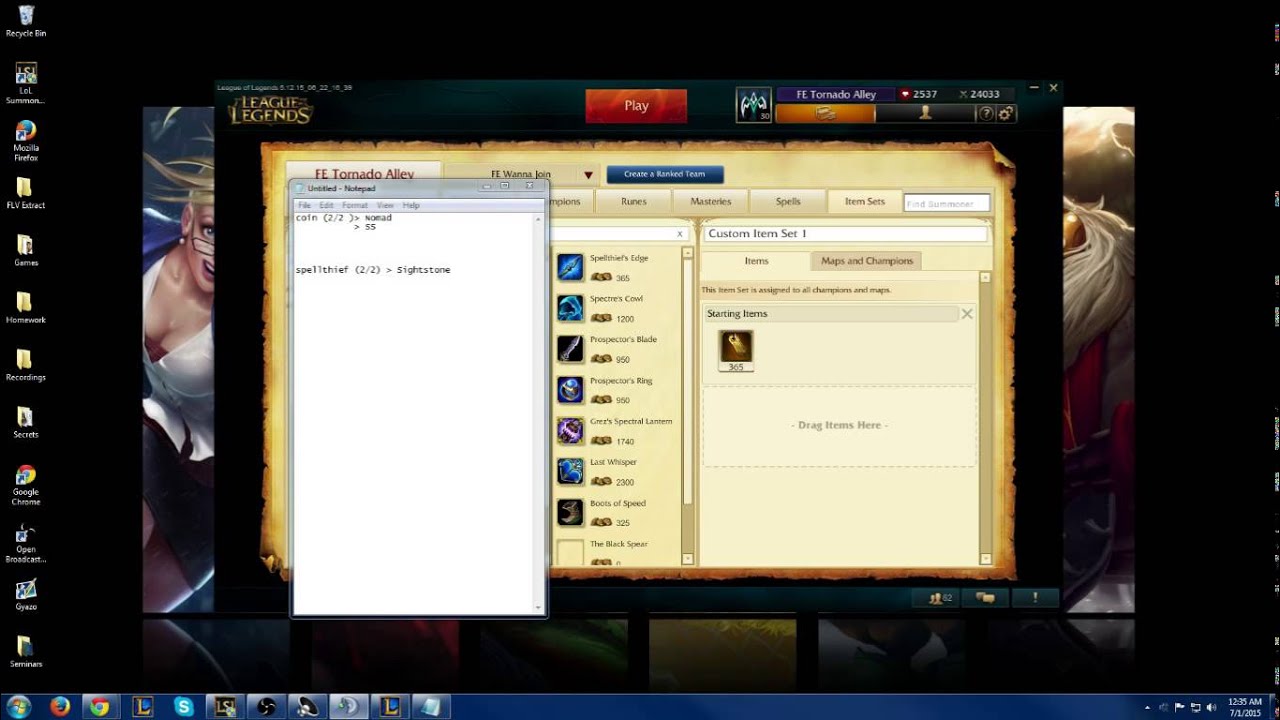The width and height of the screenshot is (1280, 720).
Task: Select the Item Sets tab
Action: pyautogui.click(x=865, y=201)
